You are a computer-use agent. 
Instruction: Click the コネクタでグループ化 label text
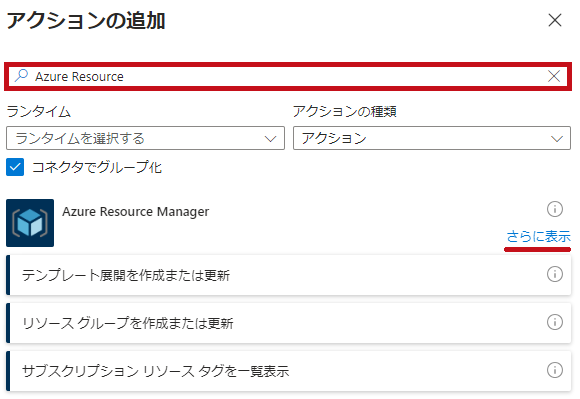tap(97, 167)
